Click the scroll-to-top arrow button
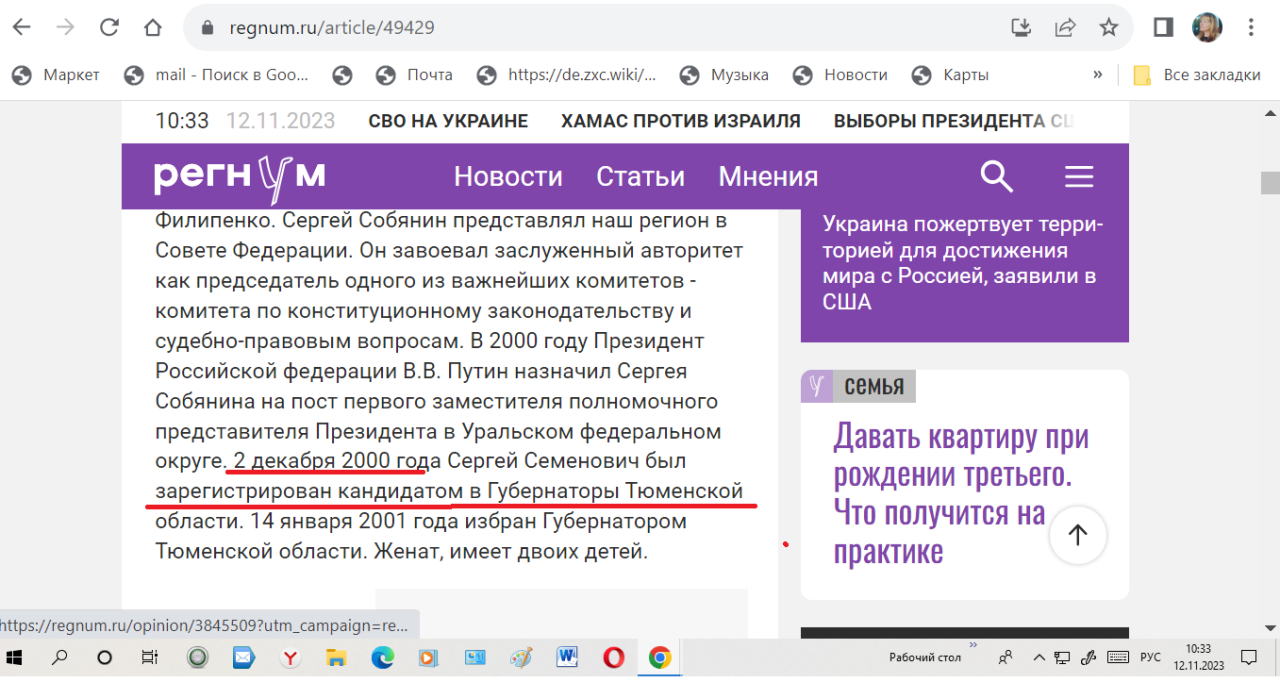The image size is (1280, 682). pos(1078,535)
